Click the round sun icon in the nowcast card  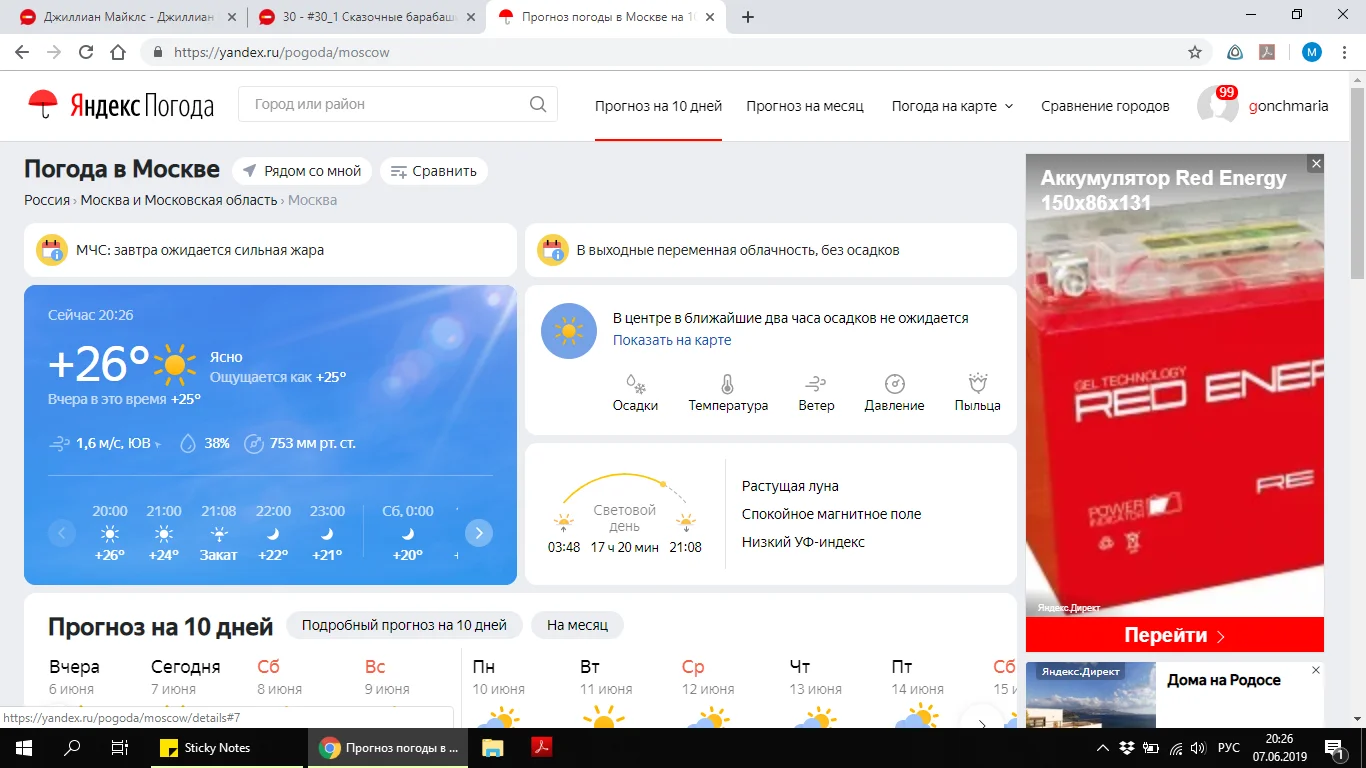coord(569,331)
